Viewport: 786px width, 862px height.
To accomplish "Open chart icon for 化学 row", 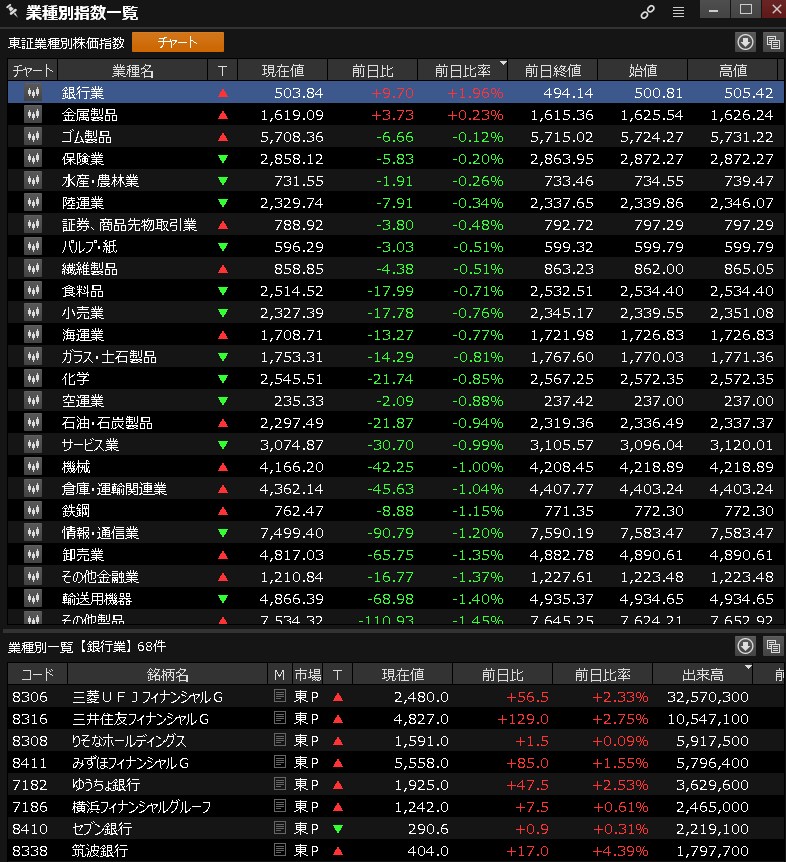I will [x=33, y=378].
